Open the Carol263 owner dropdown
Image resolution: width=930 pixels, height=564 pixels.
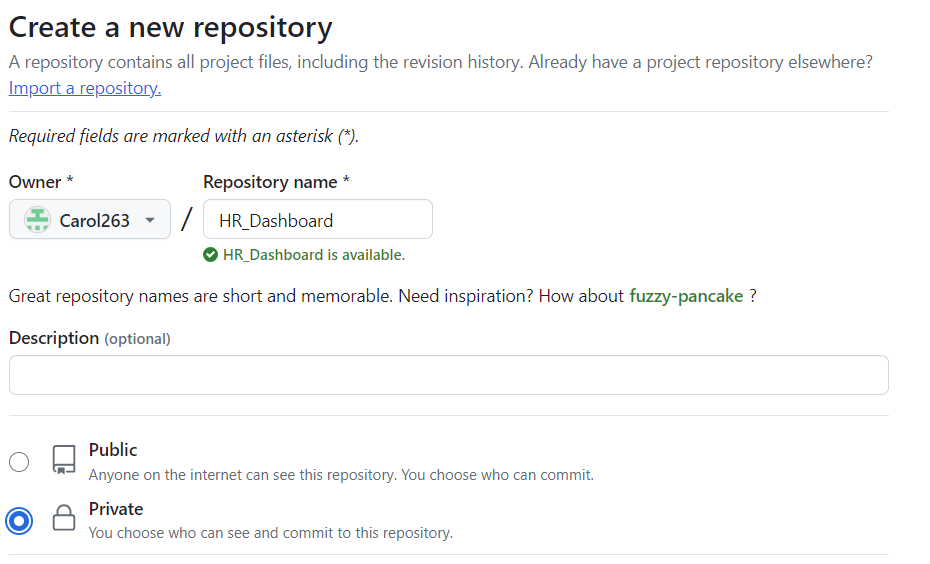click(90, 220)
